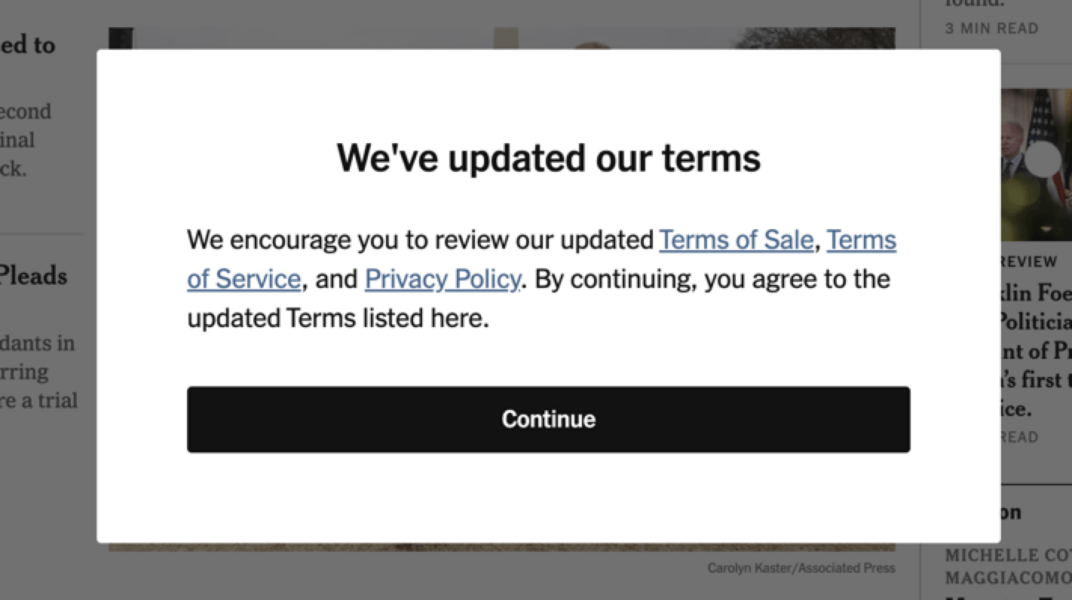
Task: Click the 3 MIN READ label
Action: (x=991, y=28)
